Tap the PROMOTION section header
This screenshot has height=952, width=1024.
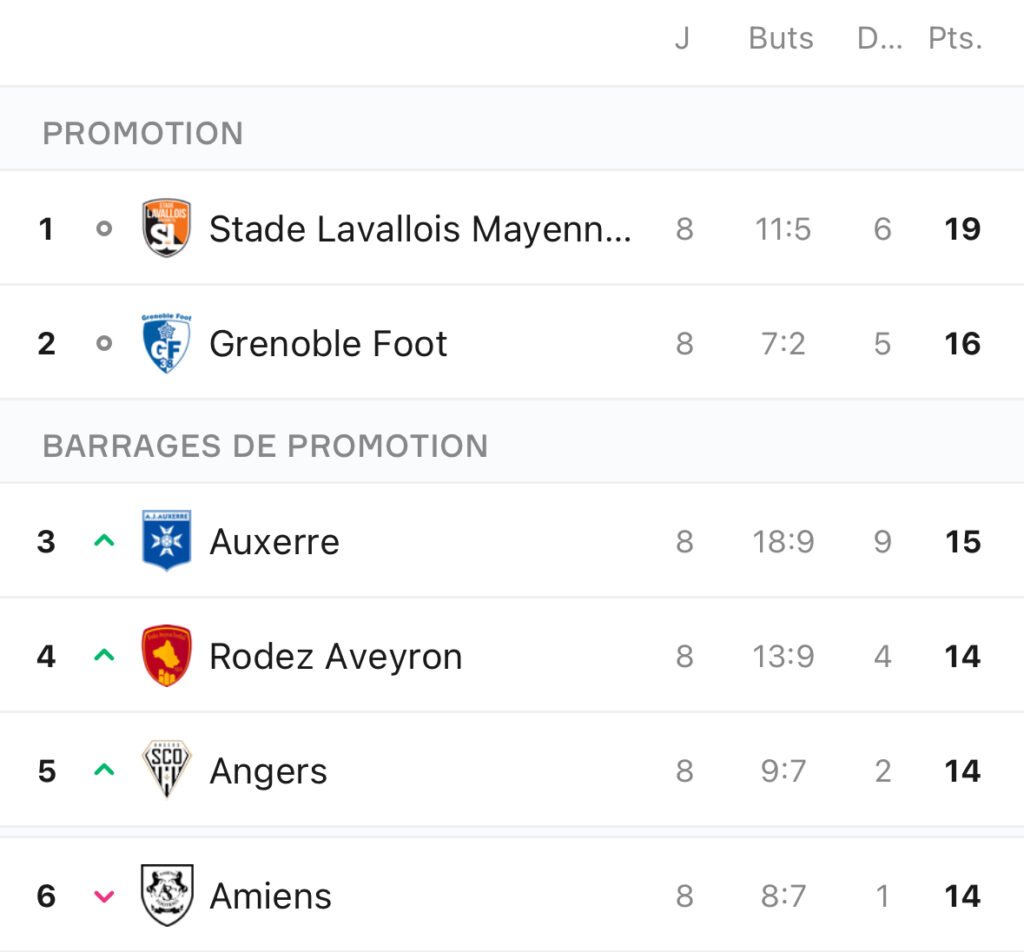point(143,133)
